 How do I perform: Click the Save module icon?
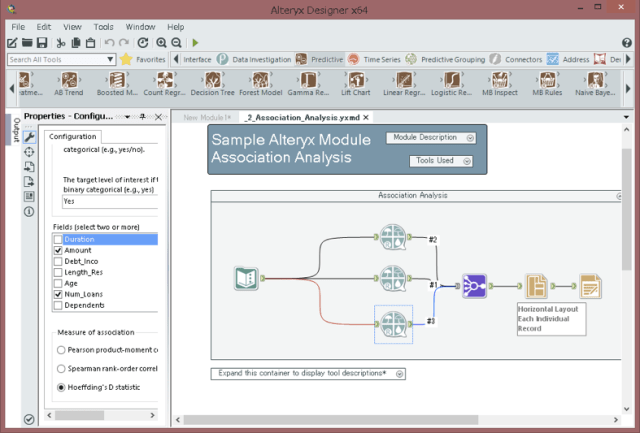click(42, 43)
